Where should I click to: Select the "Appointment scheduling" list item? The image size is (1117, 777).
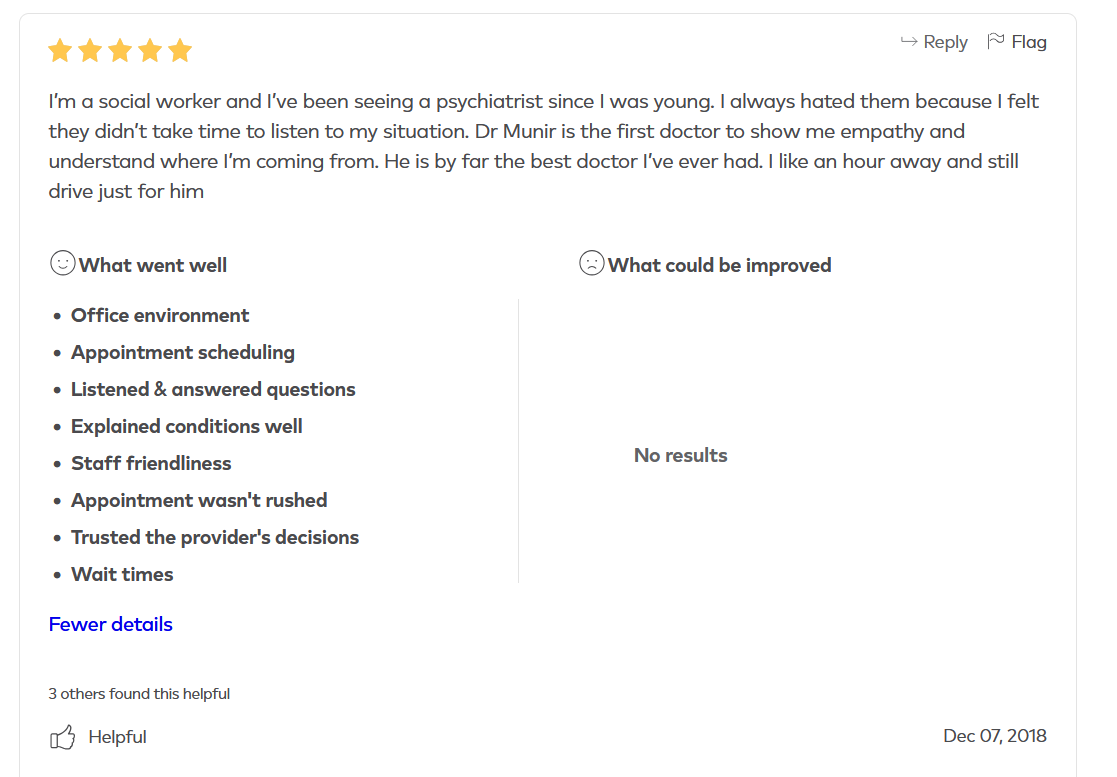coord(182,352)
